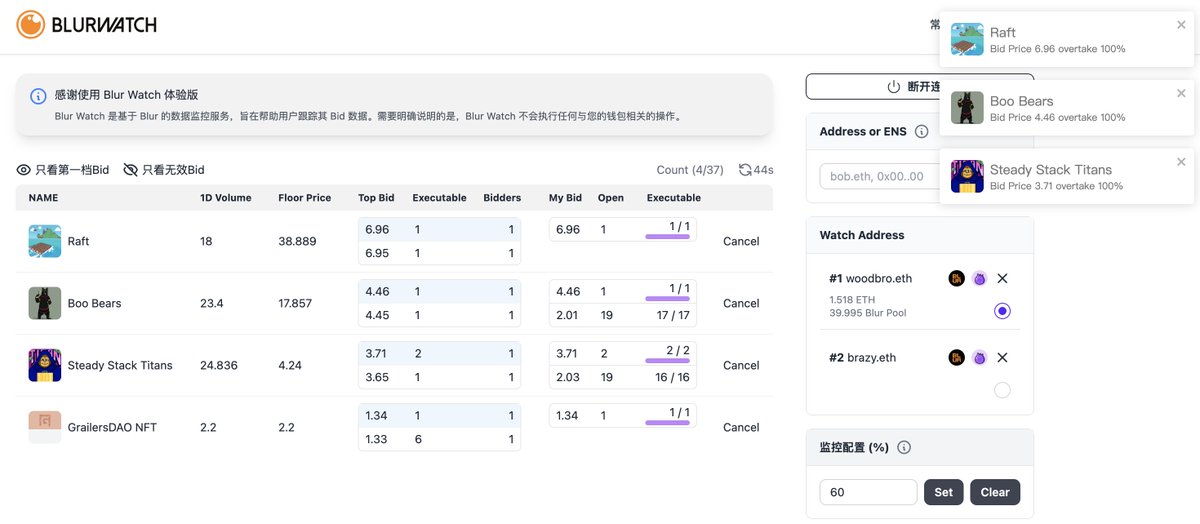
Task: Cancel the Raft bid
Action: [741, 241]
